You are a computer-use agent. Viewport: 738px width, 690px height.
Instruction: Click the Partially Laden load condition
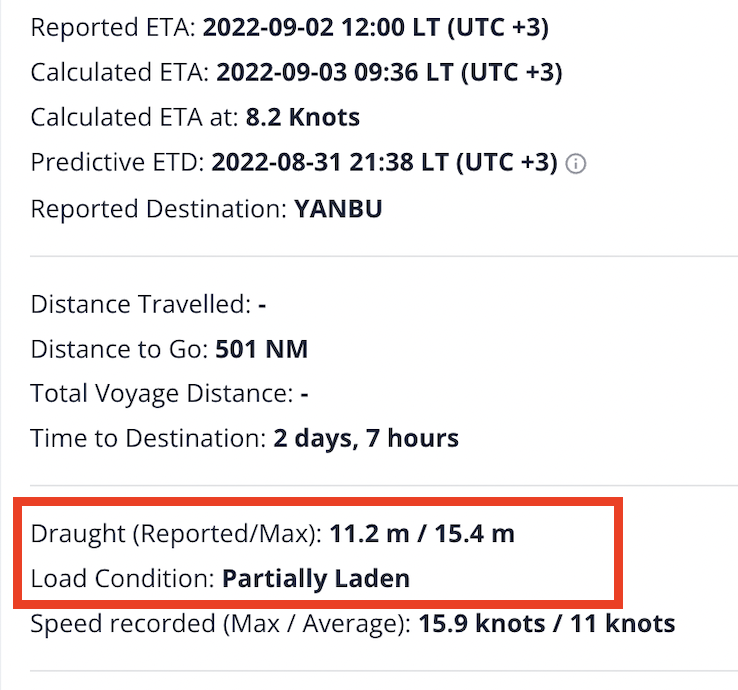316,579
